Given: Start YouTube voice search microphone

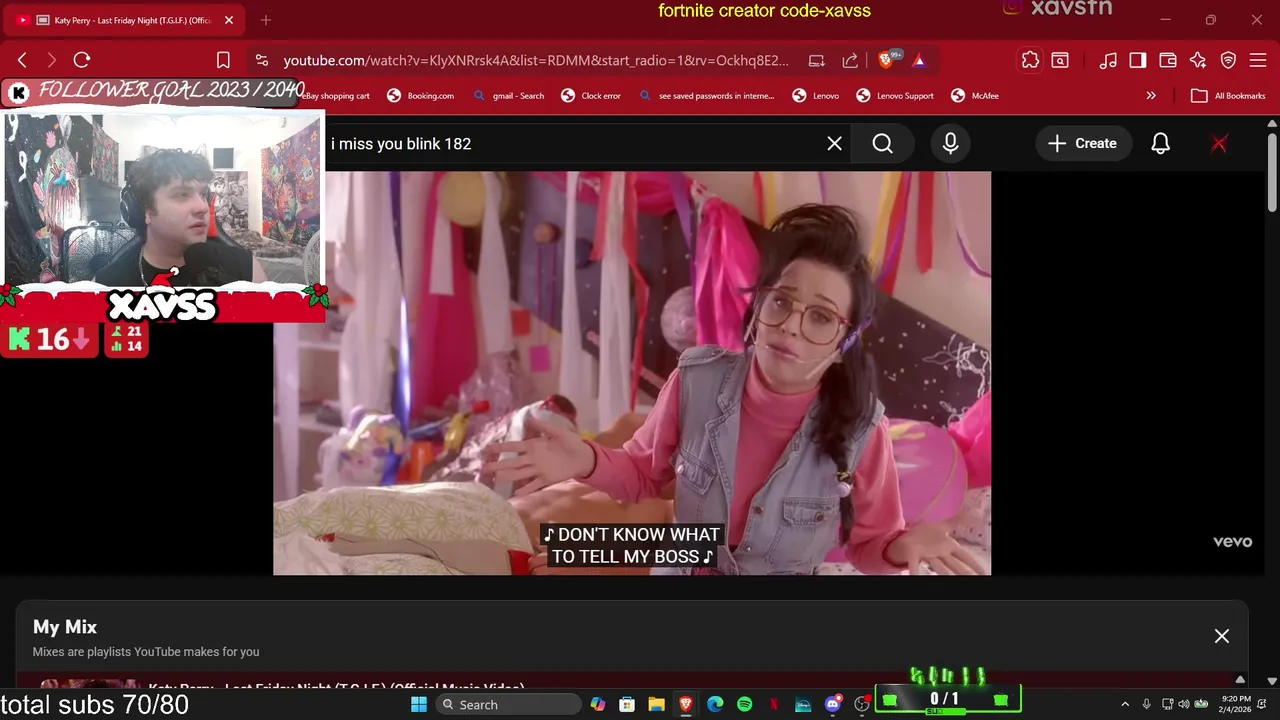Looking at the screenshot, I should coord(950,144).
